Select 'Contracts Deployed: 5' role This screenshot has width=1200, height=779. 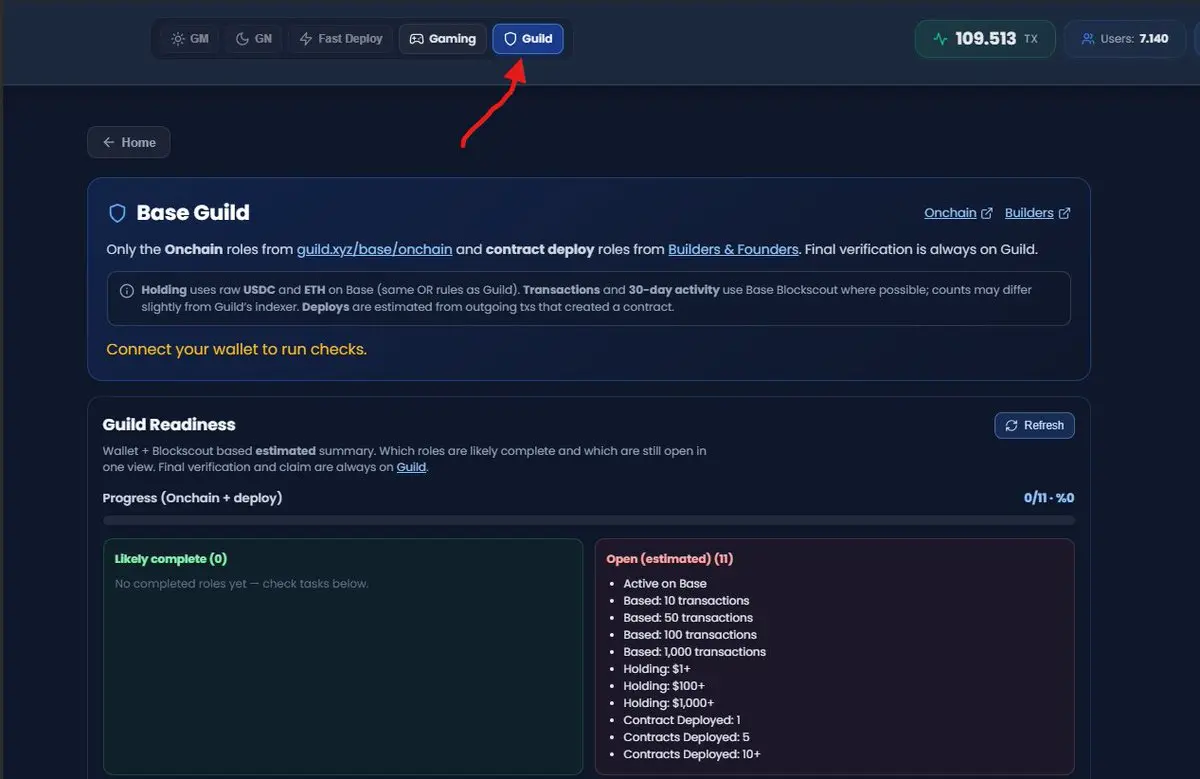click(686, 737)
